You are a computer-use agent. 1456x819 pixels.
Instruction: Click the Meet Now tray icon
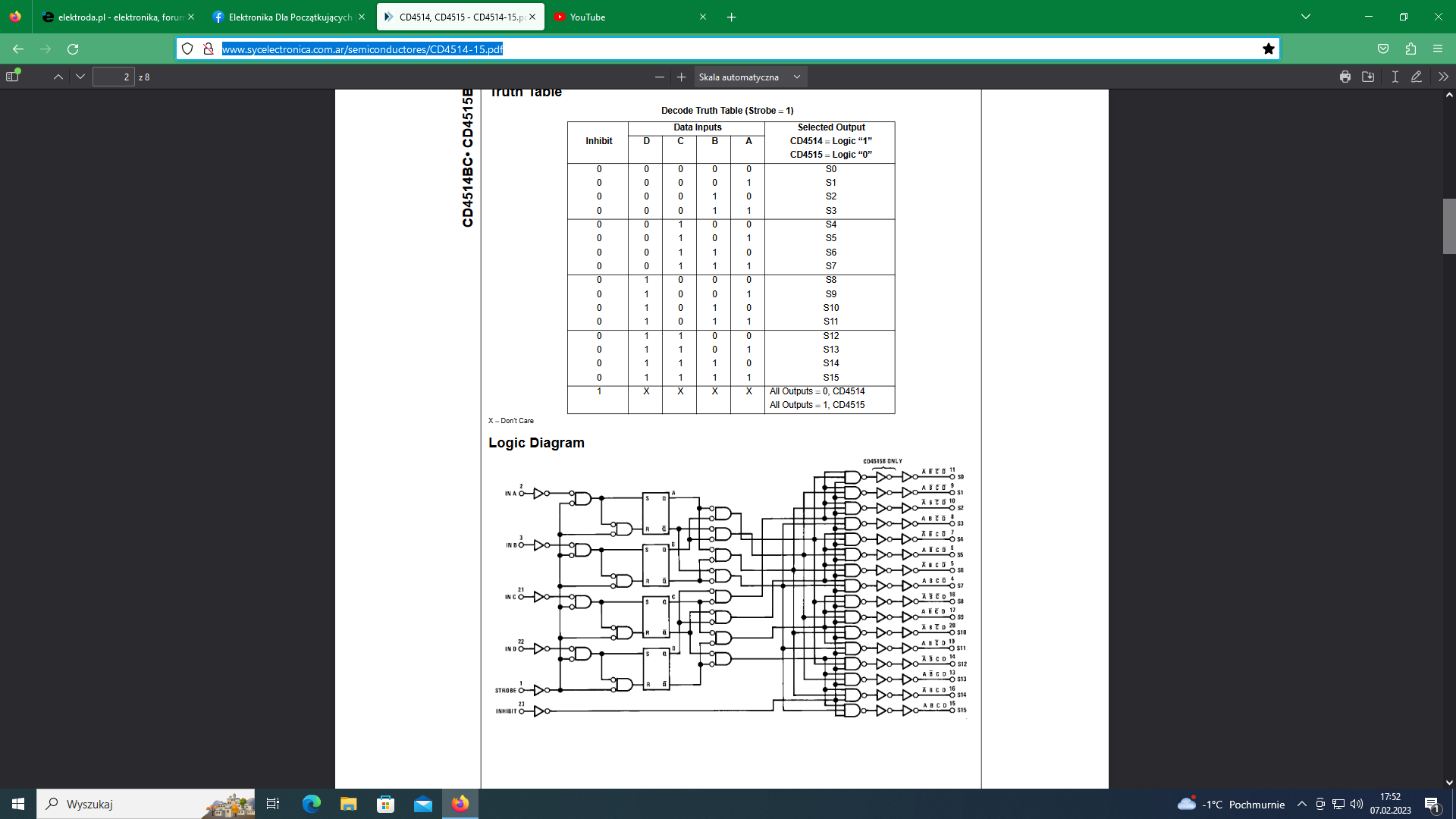point(1320,804)
